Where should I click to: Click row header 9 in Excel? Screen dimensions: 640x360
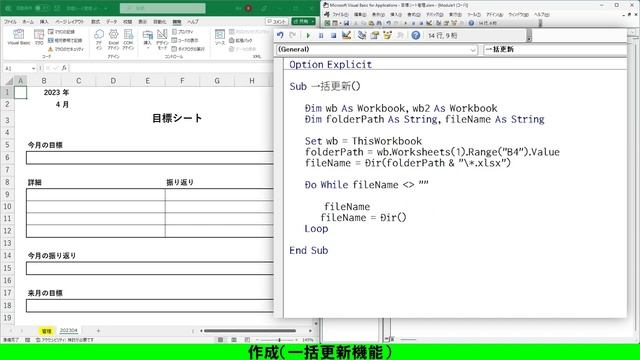(7, 194)
